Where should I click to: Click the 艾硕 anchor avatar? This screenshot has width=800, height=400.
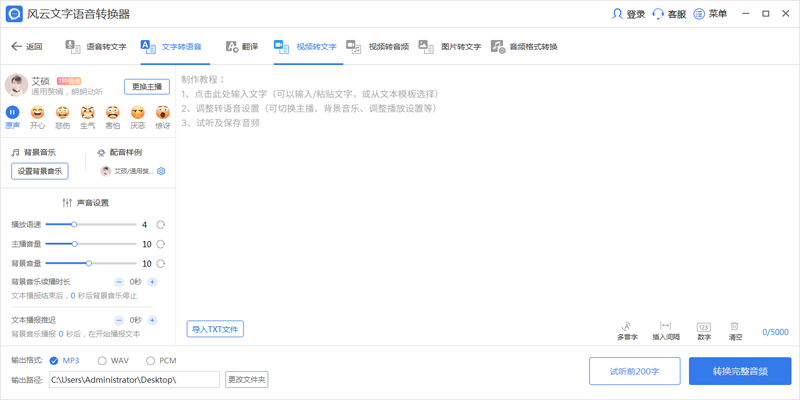click(x=16, y=85)
